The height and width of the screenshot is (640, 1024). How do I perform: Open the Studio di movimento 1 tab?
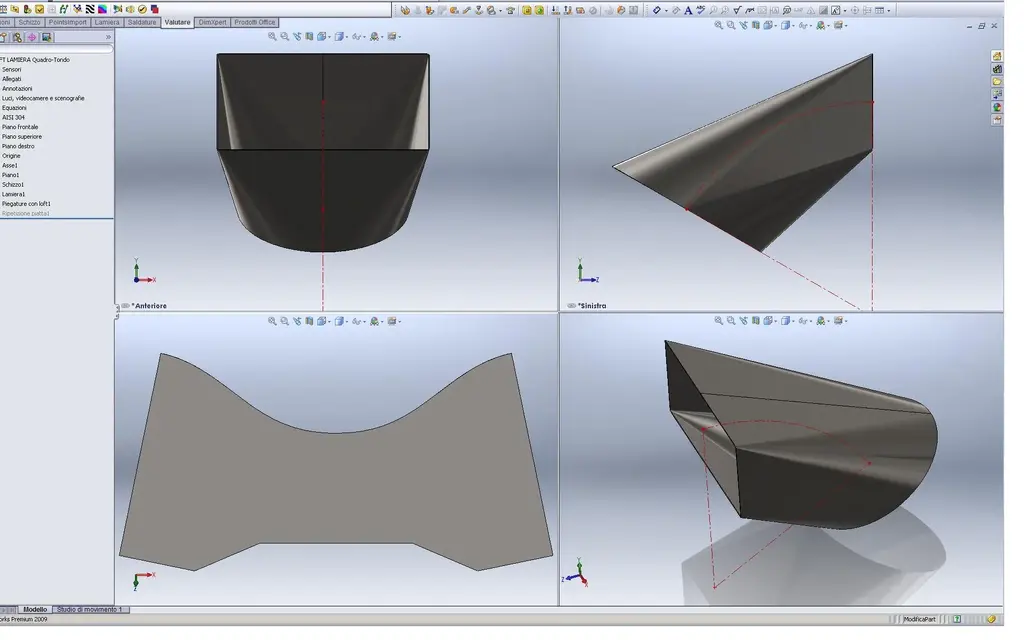tap(89, 609)
